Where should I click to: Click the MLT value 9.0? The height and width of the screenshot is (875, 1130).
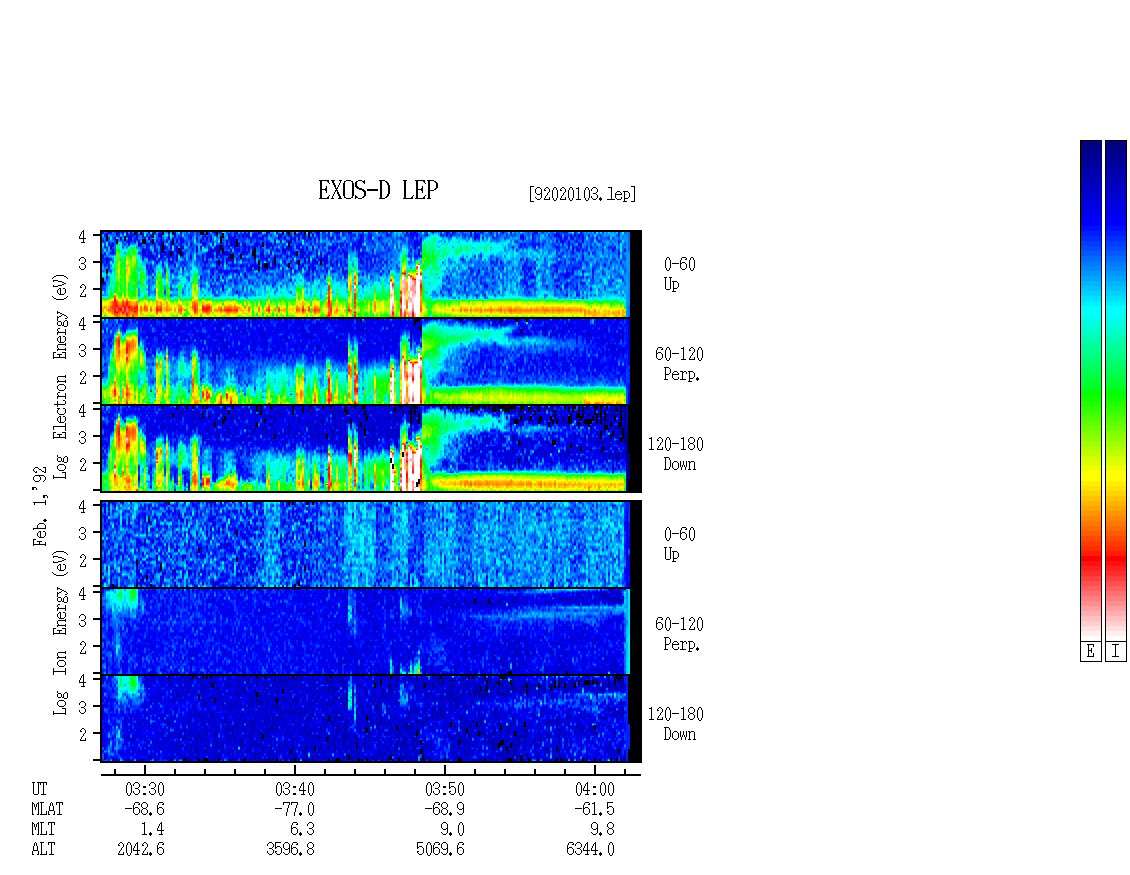[452, 830]
